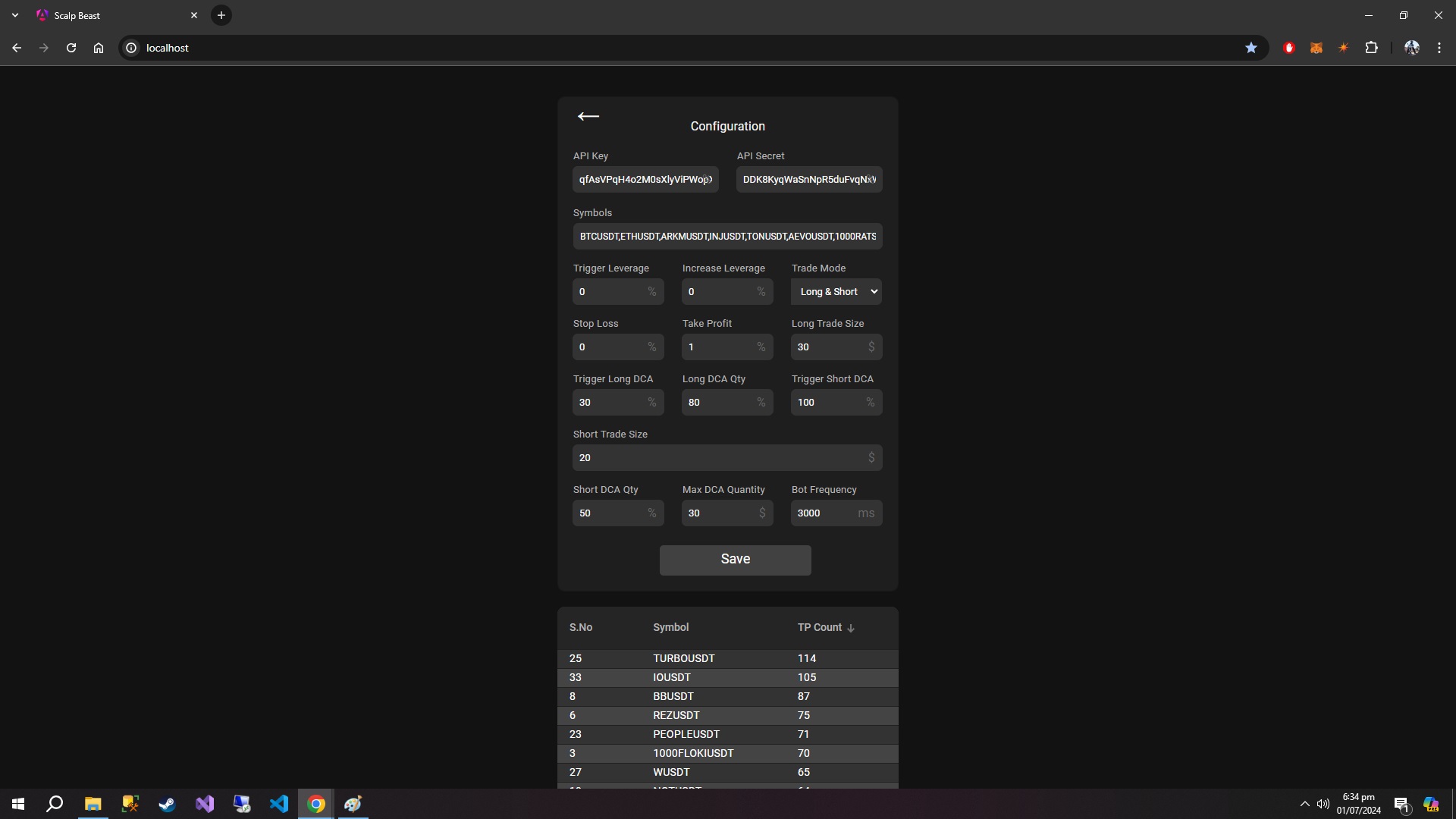1456x819 pixels.
Task: Open the MetaMask fox extension
Action: click(x=1316, y=48)
